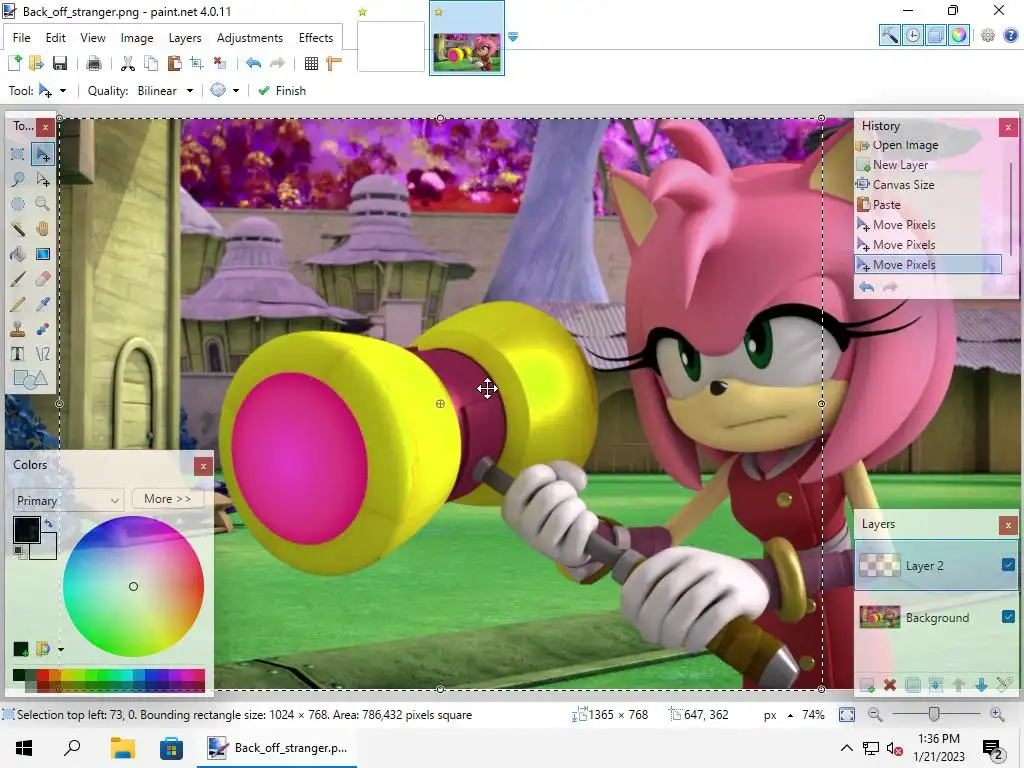The height and width of the screenshot is (768, 1024).
Task: Click the Save icon in toolbar
Action: point(60,63)
